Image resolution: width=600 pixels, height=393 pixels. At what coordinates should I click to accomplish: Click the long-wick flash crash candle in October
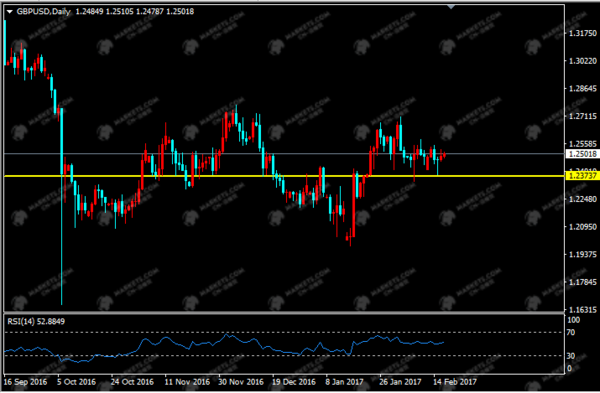click(x=62, y=207)
